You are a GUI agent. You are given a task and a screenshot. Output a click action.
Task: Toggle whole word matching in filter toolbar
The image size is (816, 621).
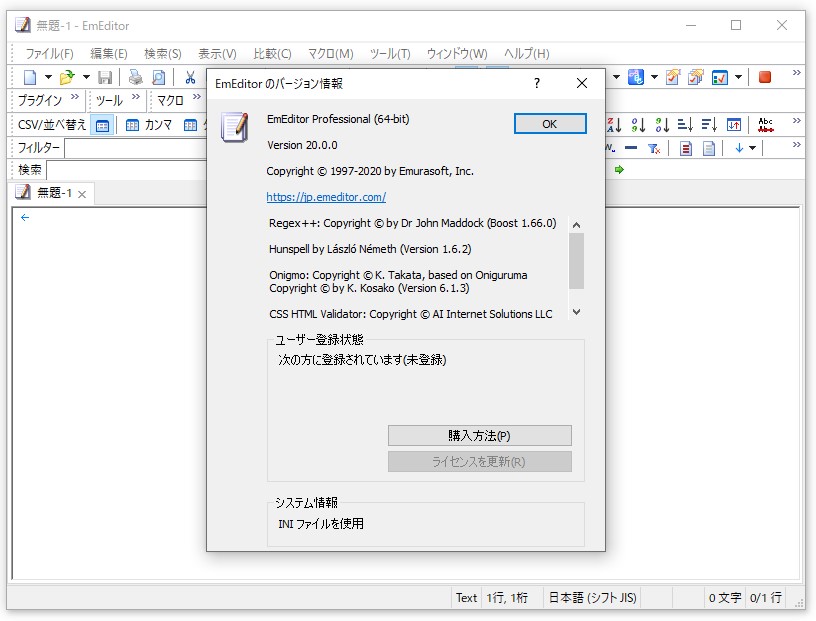[x=609, y=147]
